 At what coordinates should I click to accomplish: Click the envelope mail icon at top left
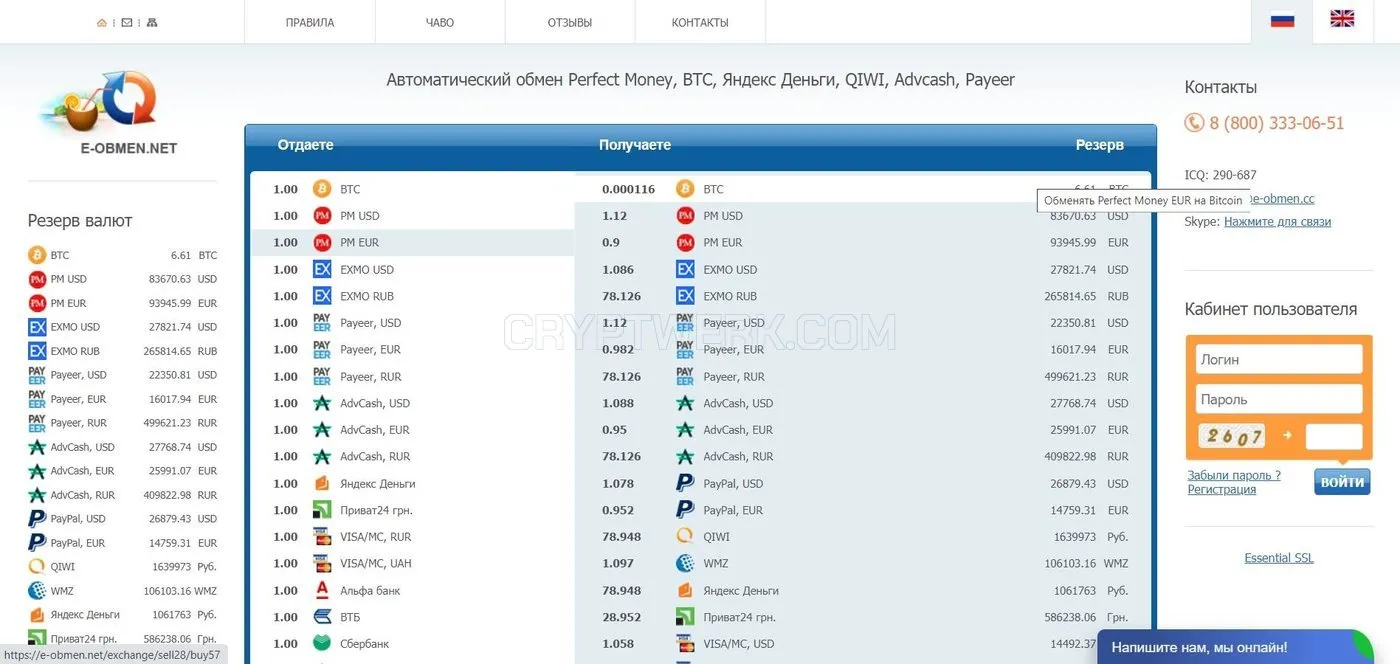click(127, 22)
